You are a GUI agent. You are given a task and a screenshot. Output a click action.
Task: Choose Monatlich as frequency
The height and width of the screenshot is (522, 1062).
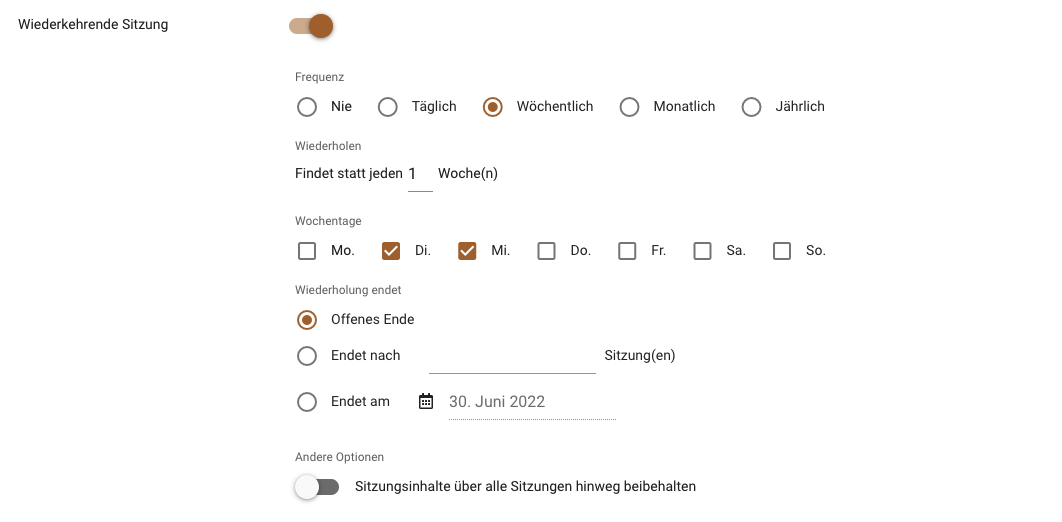tap(629, 107)
